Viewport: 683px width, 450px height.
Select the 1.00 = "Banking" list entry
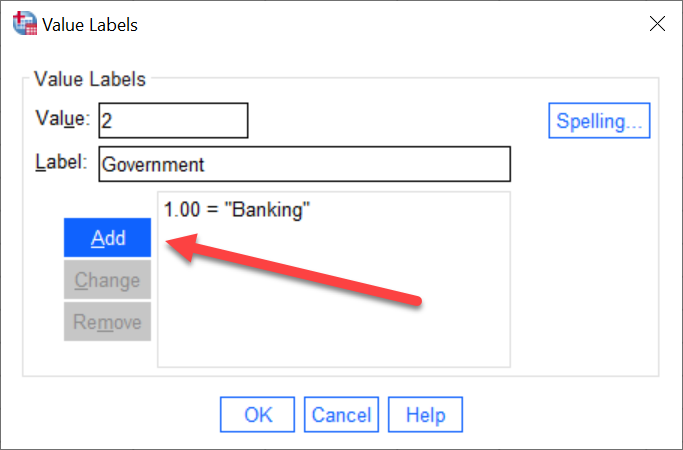tap(237, 210)
